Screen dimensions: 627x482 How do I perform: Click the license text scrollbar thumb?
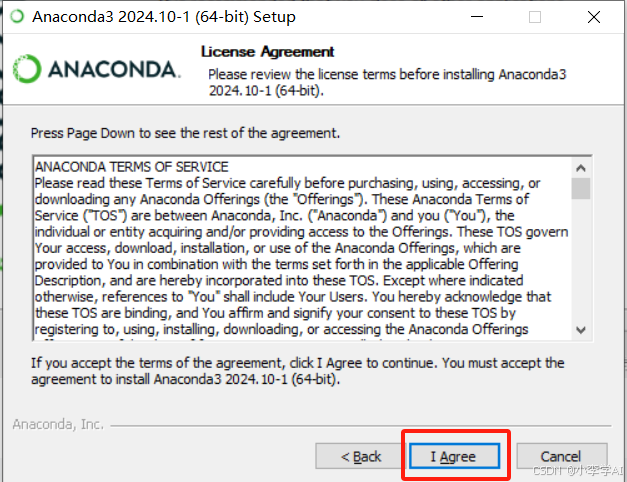click(581, 188)
